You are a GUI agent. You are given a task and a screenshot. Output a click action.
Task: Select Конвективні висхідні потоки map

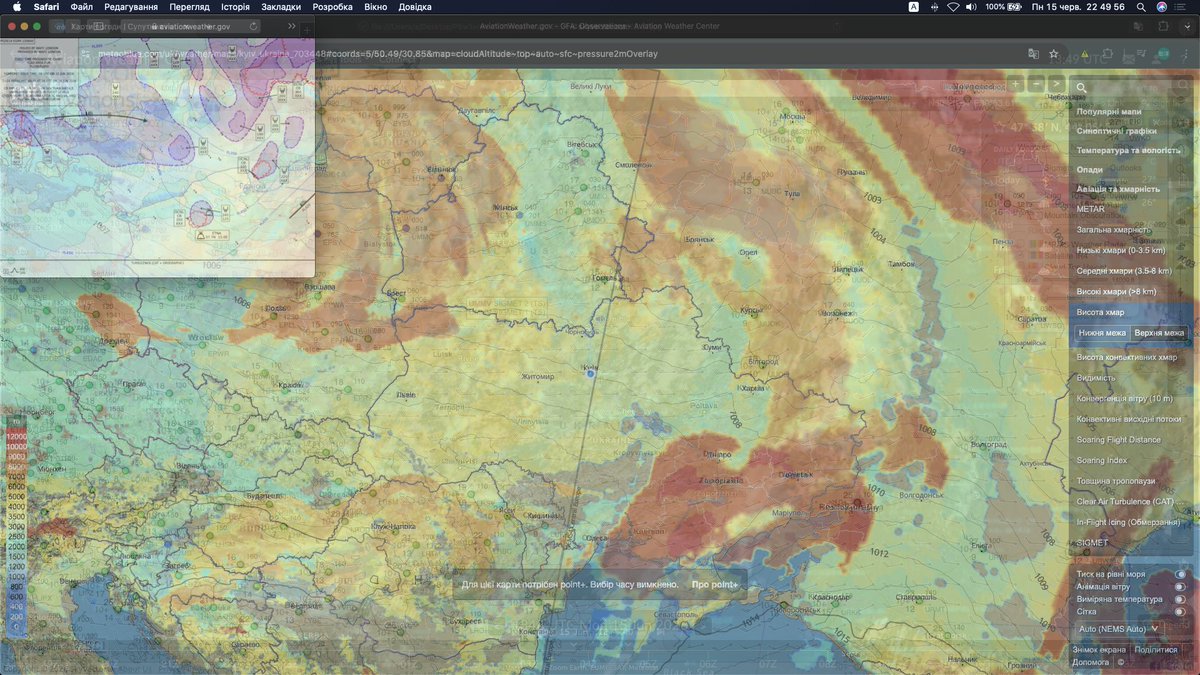tap(1129, 419)
